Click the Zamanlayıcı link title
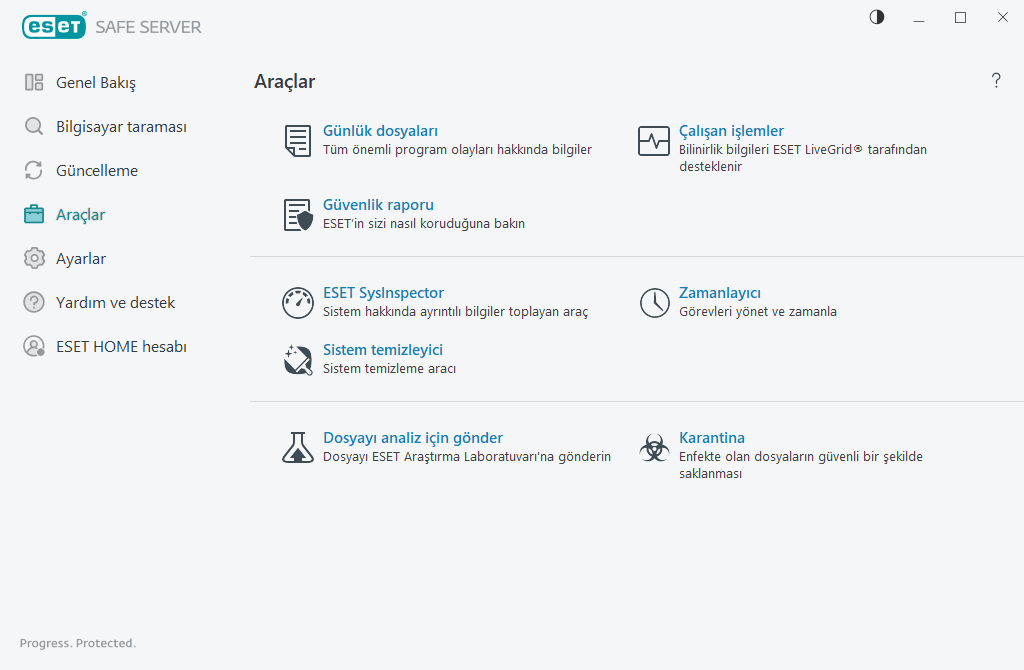Image resolution: width=1024 pixels, height=670 pixels. click(720, 293)
